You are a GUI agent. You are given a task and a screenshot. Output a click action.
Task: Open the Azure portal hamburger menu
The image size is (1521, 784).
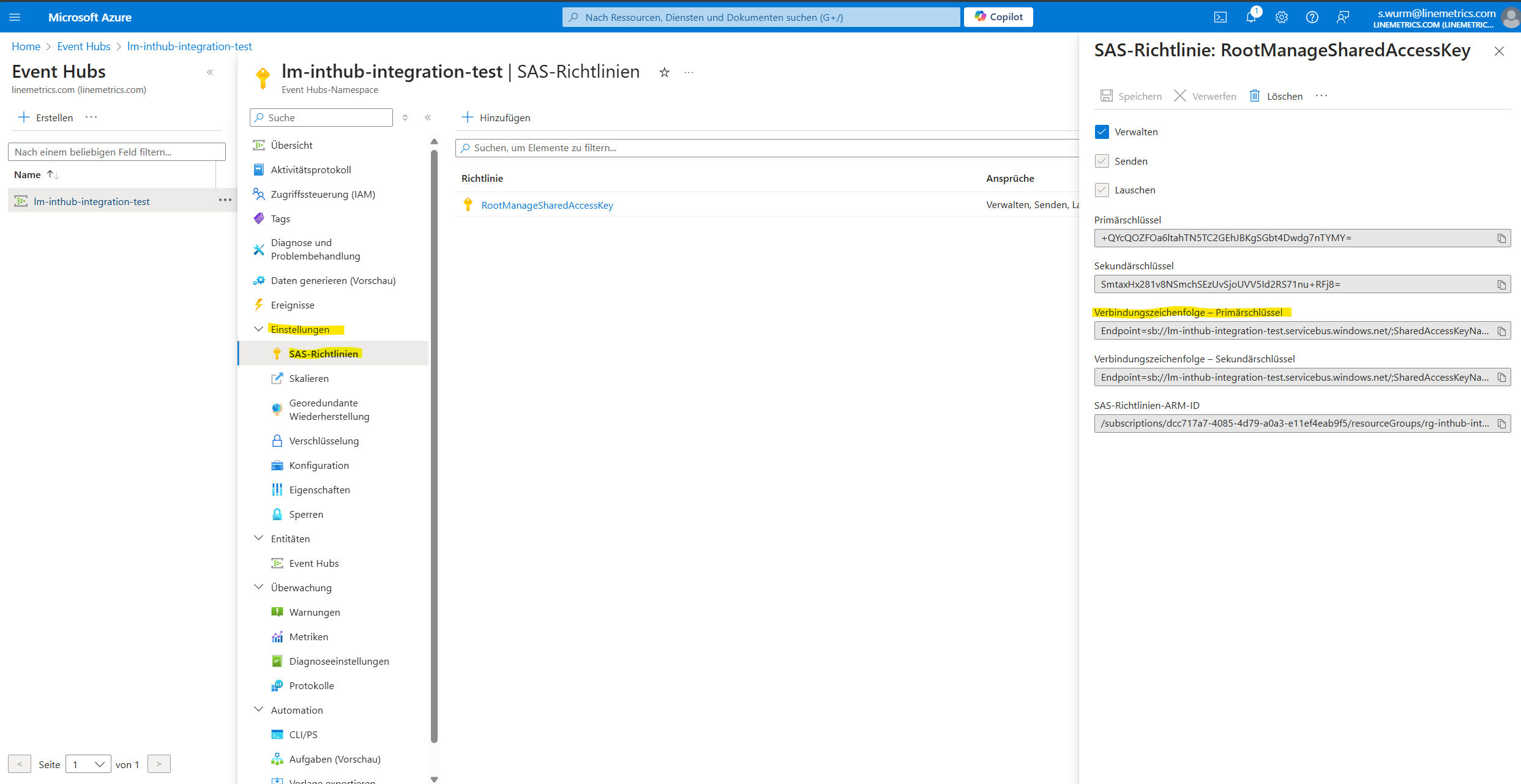coord(15,17)
